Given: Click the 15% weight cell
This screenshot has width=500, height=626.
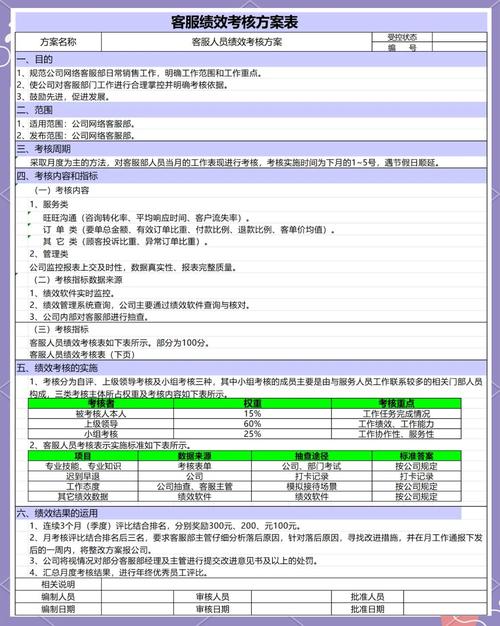Looking at the screenshot, I should point(252,414).
